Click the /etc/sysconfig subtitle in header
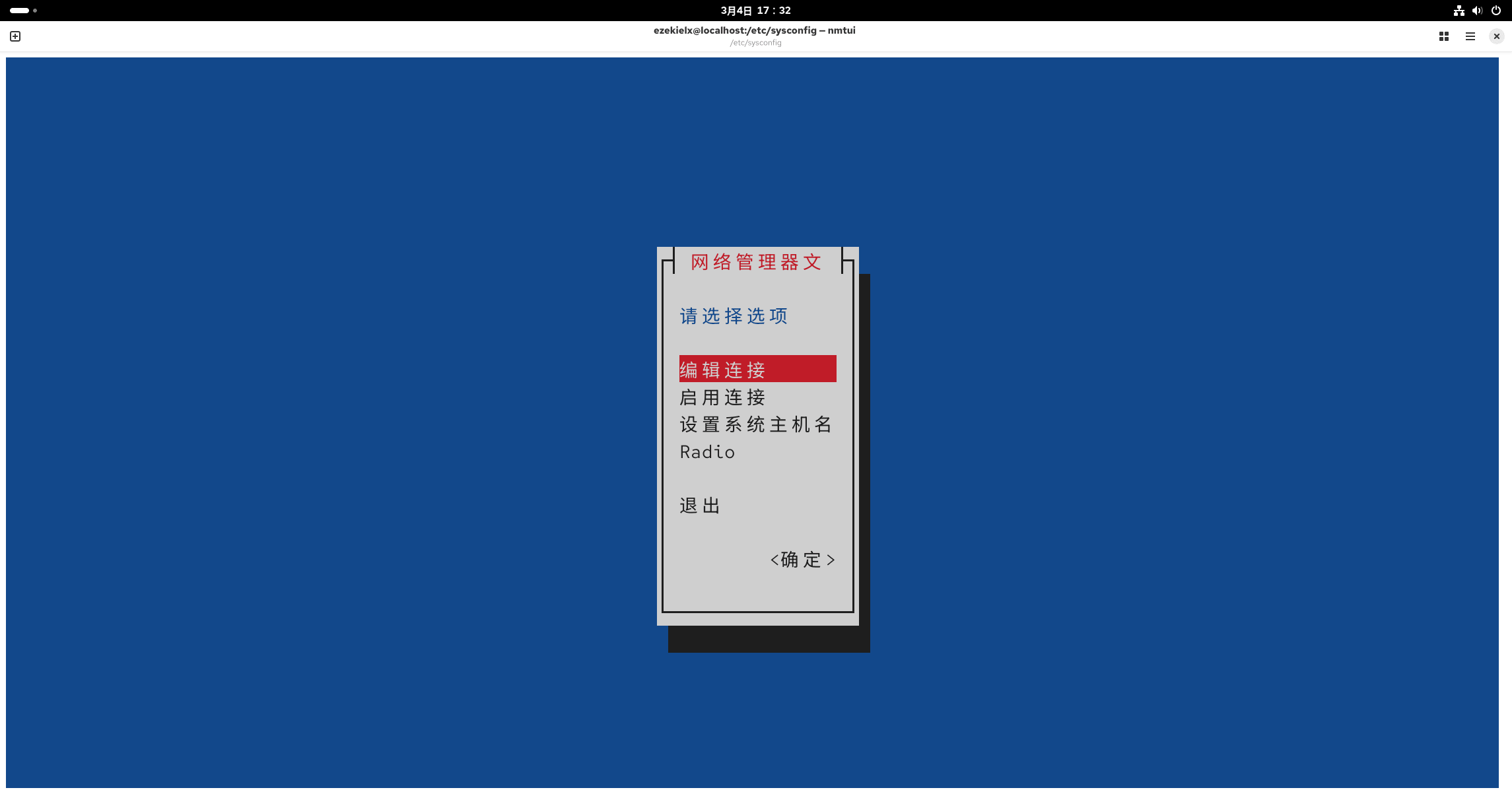Image resolution: width=1512 pixels, height=792 pixels. 755,43
